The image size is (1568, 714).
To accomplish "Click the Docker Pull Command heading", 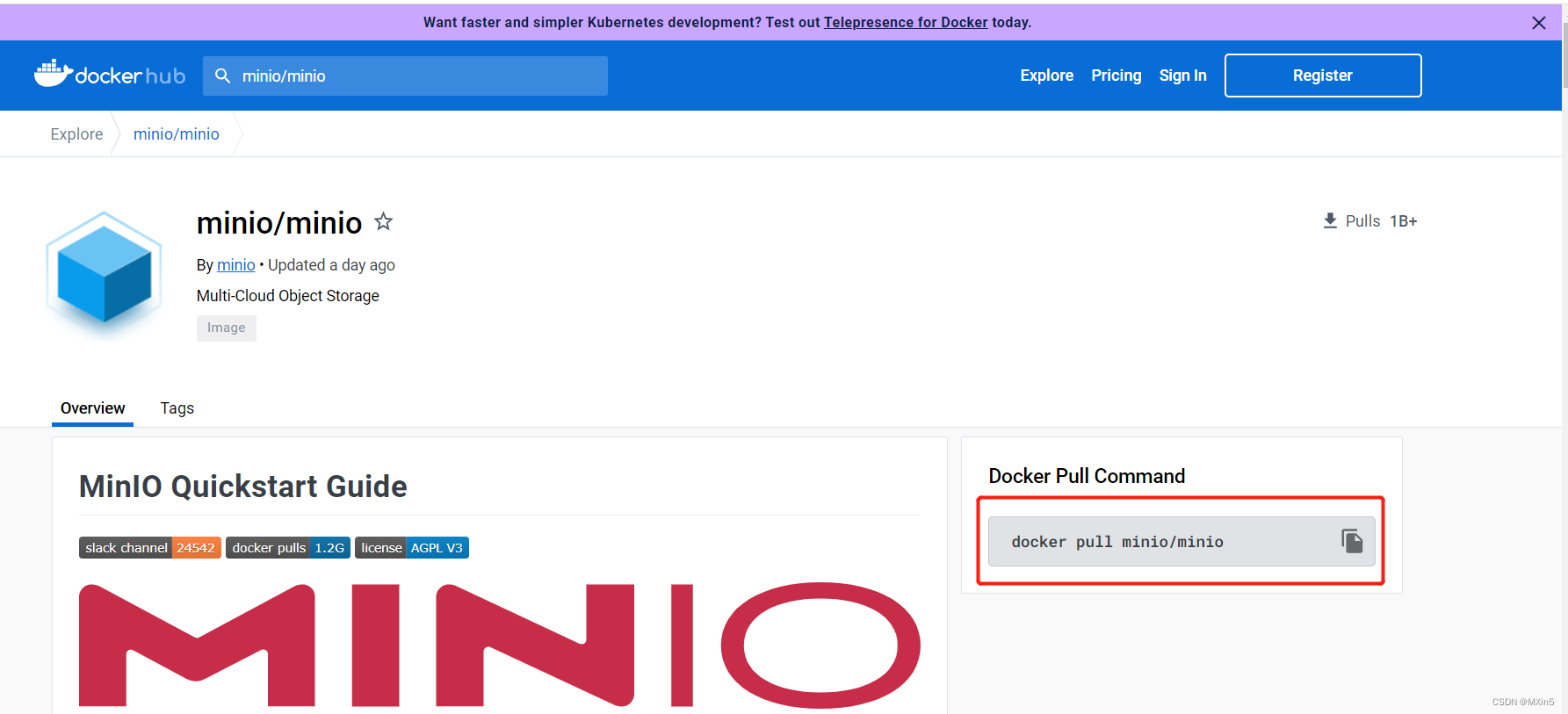I will tap(1087, 476).
